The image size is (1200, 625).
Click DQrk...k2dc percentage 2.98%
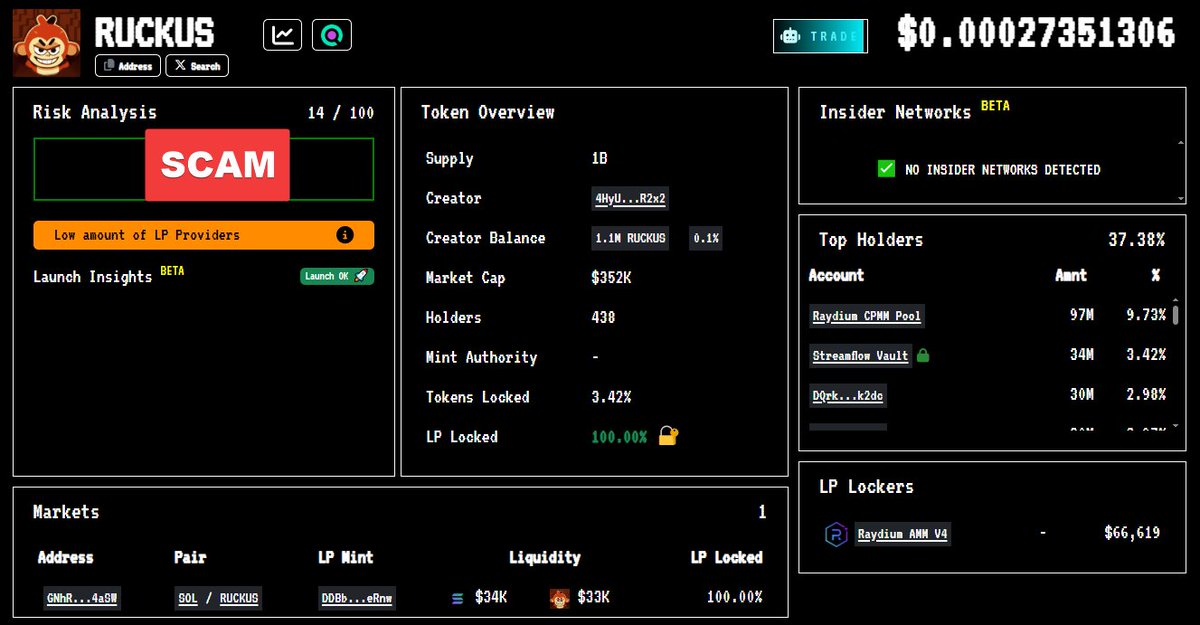tap(1144, 395)
